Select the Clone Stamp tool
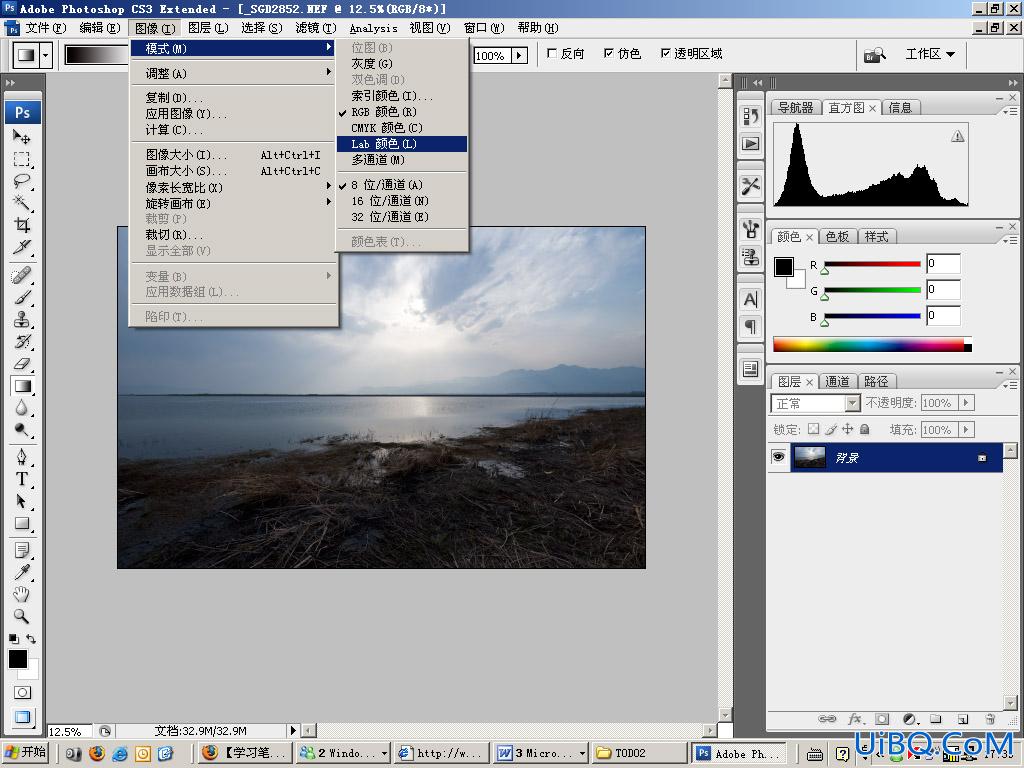 pyautogui.click(x=22, y=319)
